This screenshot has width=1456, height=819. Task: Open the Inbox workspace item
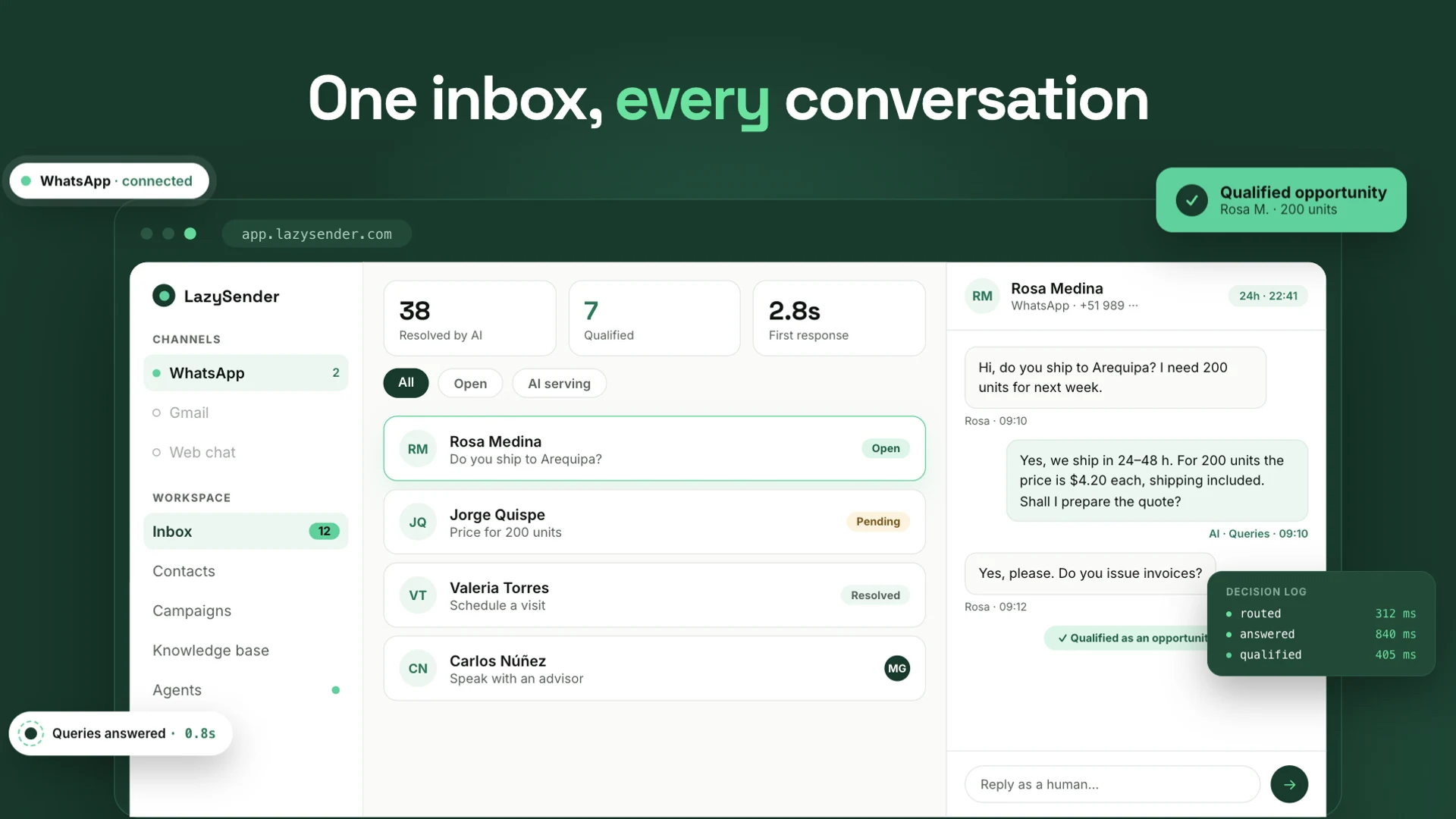pyautogui.click(x=246, y=532)
